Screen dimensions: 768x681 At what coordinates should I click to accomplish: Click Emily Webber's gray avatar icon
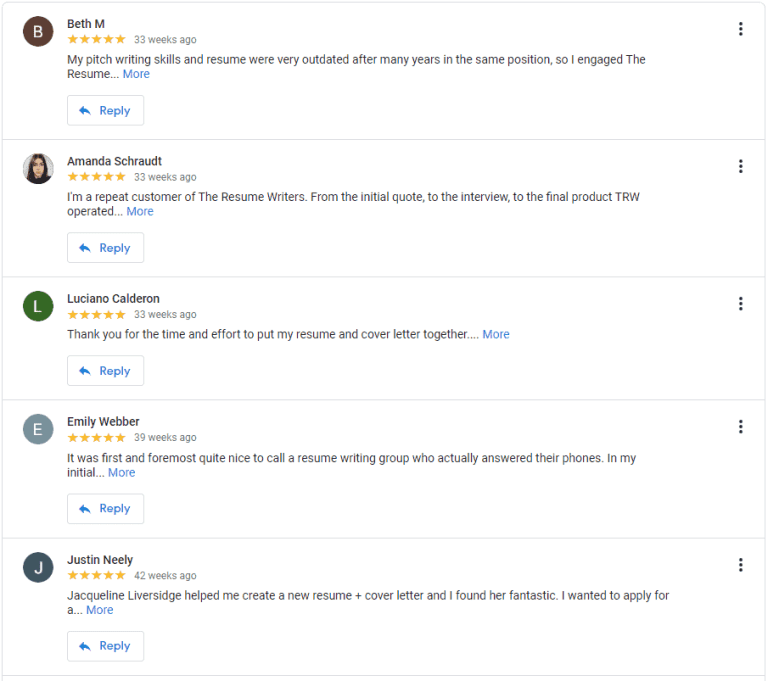(x=38, y=429)
